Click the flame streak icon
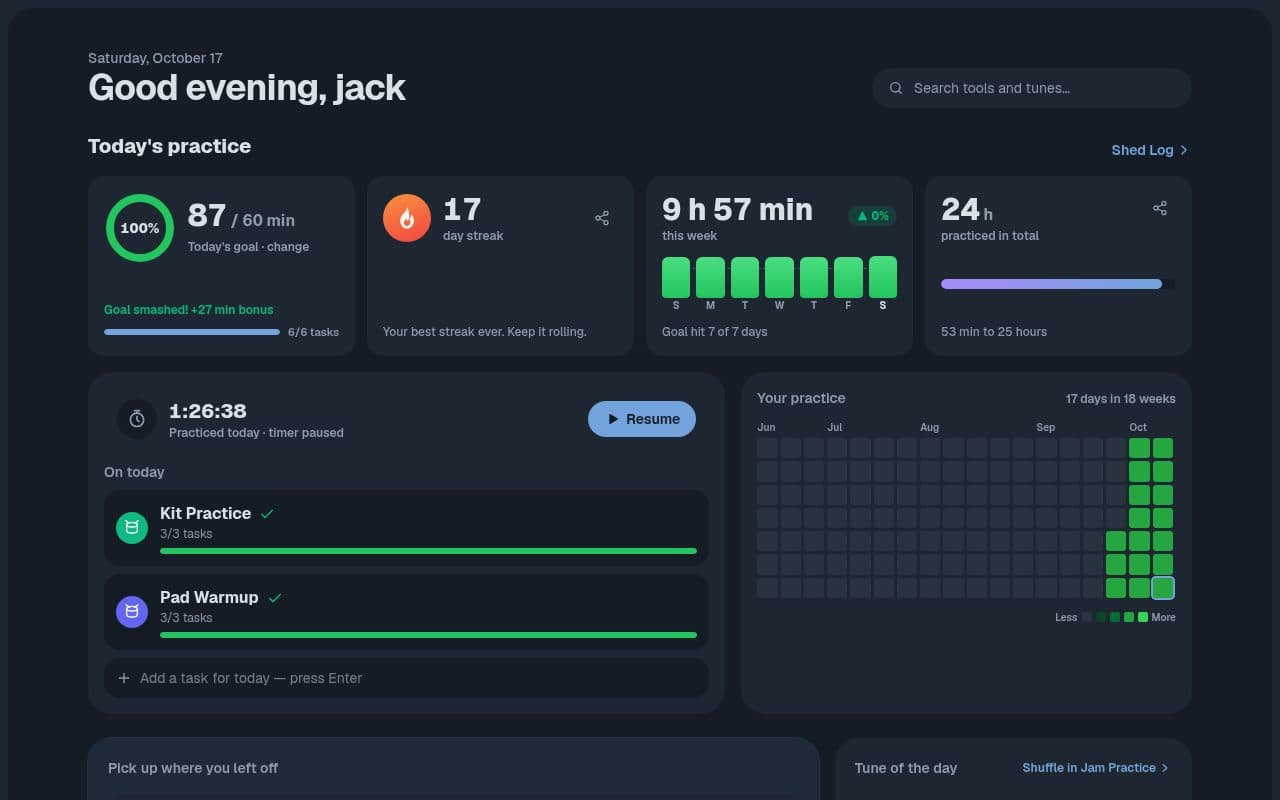The width and height of the screenshot is (1280, 800). pyautogui.click(x=407, y=218)
